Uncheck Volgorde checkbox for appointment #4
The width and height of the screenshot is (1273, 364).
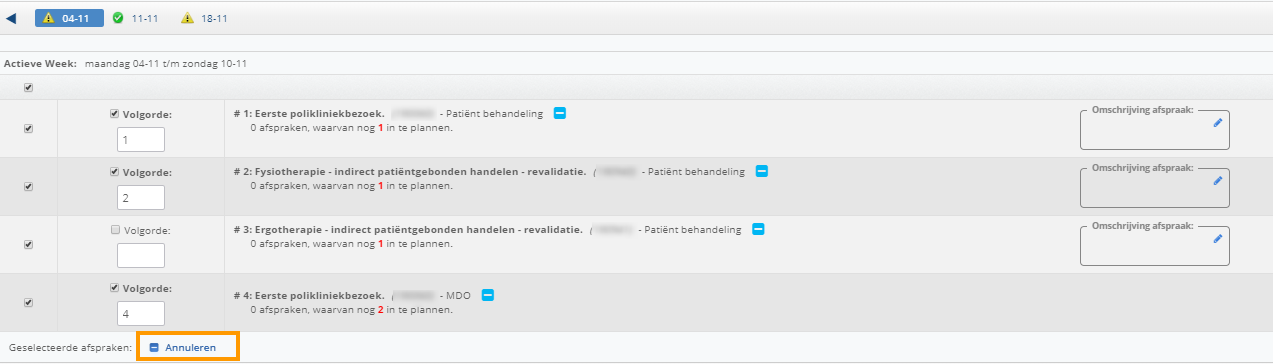click(x=114, y=288)
